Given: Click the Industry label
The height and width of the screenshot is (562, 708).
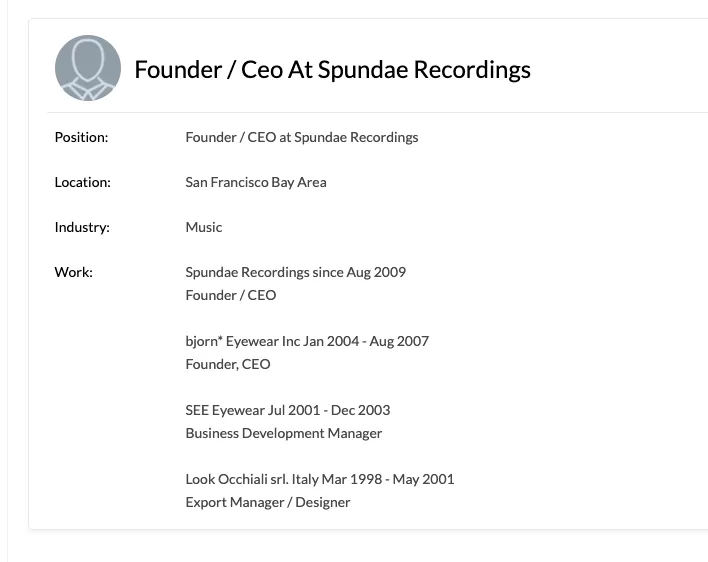Looking at the screenshot, I should click(x=82, y=227).
